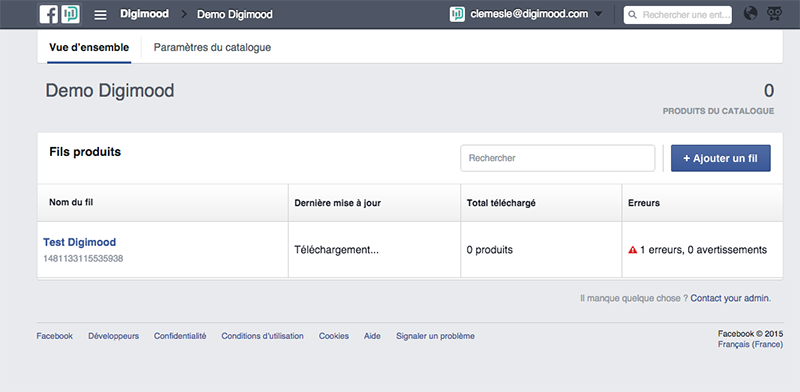Click the 'Fils produits' heading
The image size is (800, 392).
85,152
